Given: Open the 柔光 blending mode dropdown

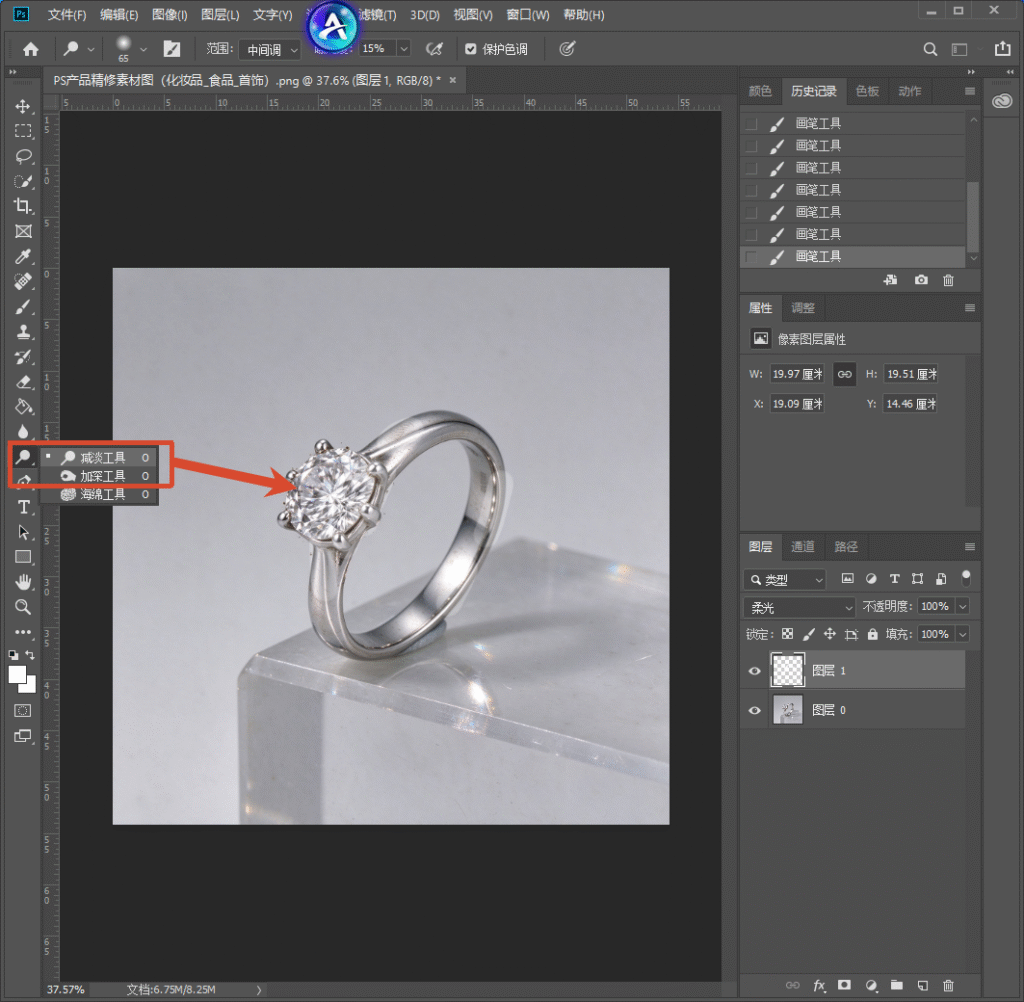Looking at the screenshot, I should pyautogui.click(x=799, y=607).
